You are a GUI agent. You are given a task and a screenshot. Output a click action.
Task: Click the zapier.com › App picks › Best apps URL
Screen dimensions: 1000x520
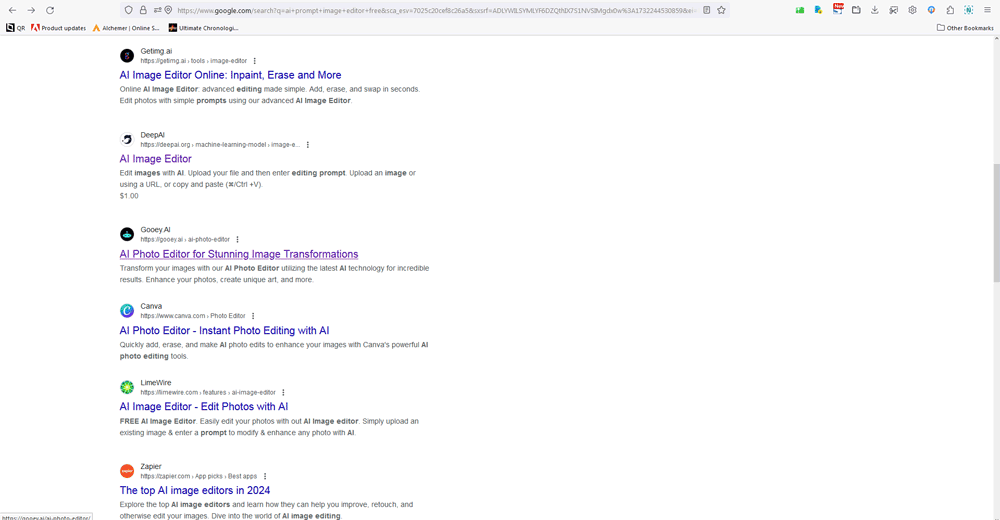[x=198, y=477]
